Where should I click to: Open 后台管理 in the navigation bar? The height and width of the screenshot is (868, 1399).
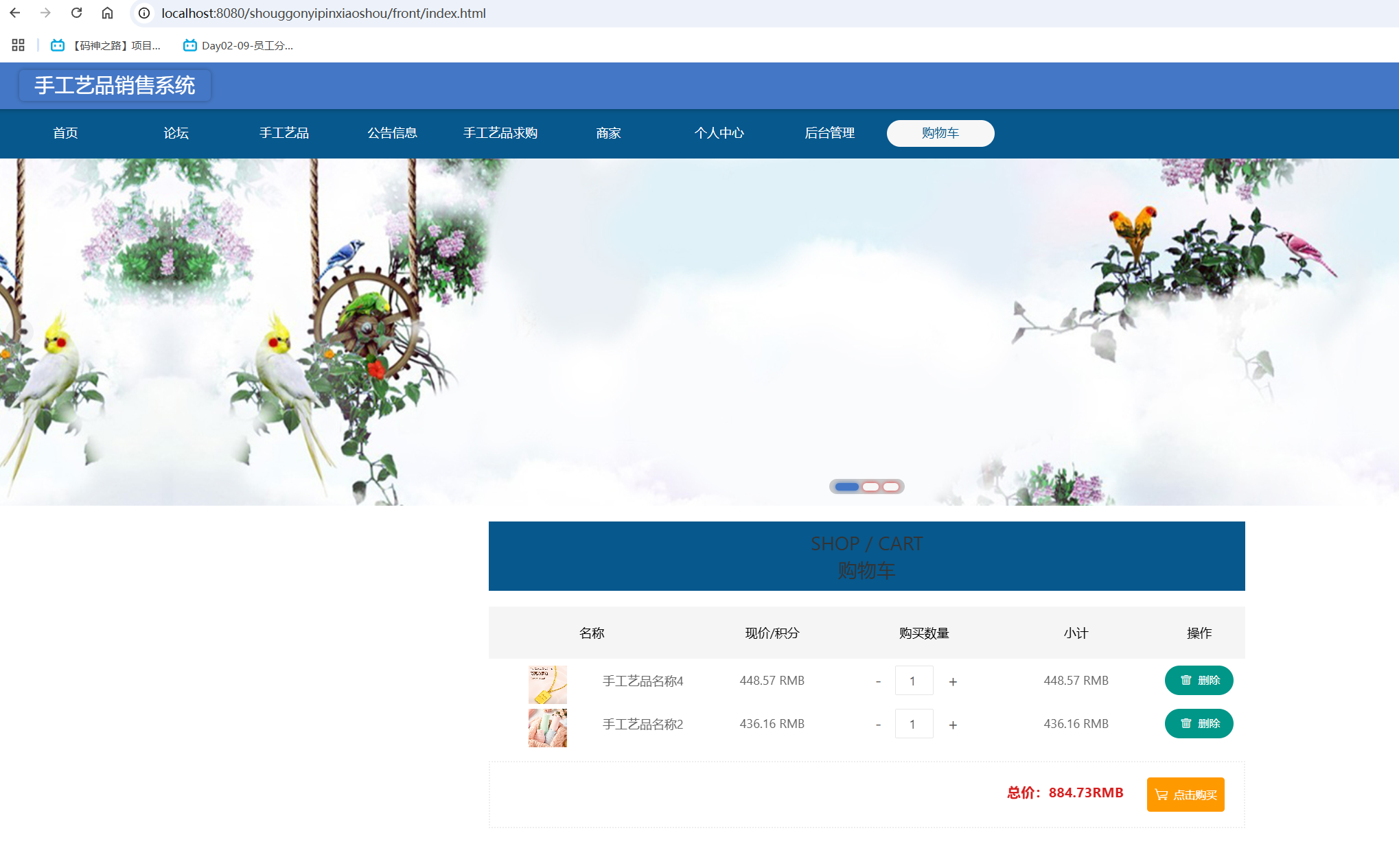coord(829,133)
